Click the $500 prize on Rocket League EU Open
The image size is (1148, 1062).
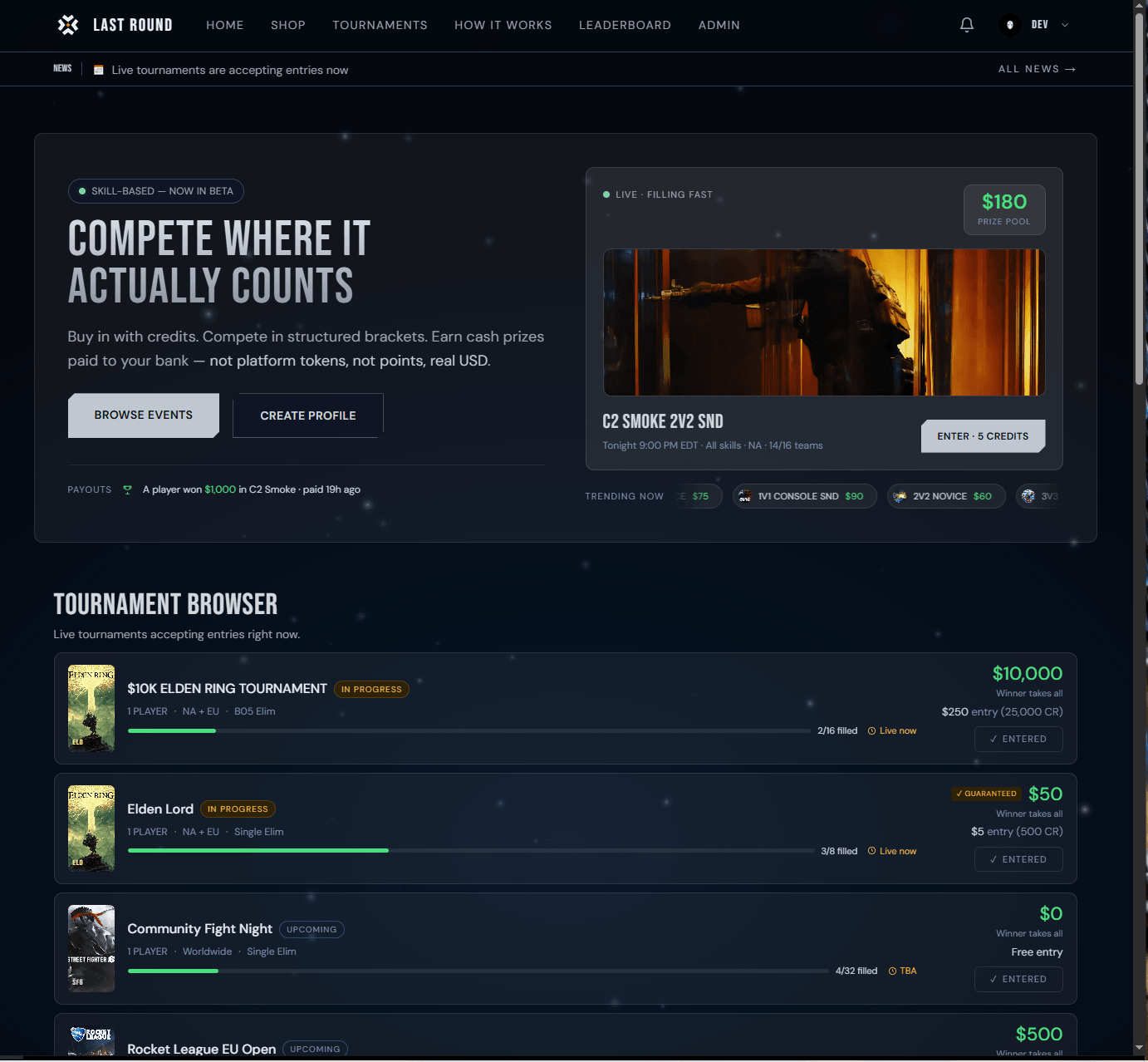click(1039, 1034)
